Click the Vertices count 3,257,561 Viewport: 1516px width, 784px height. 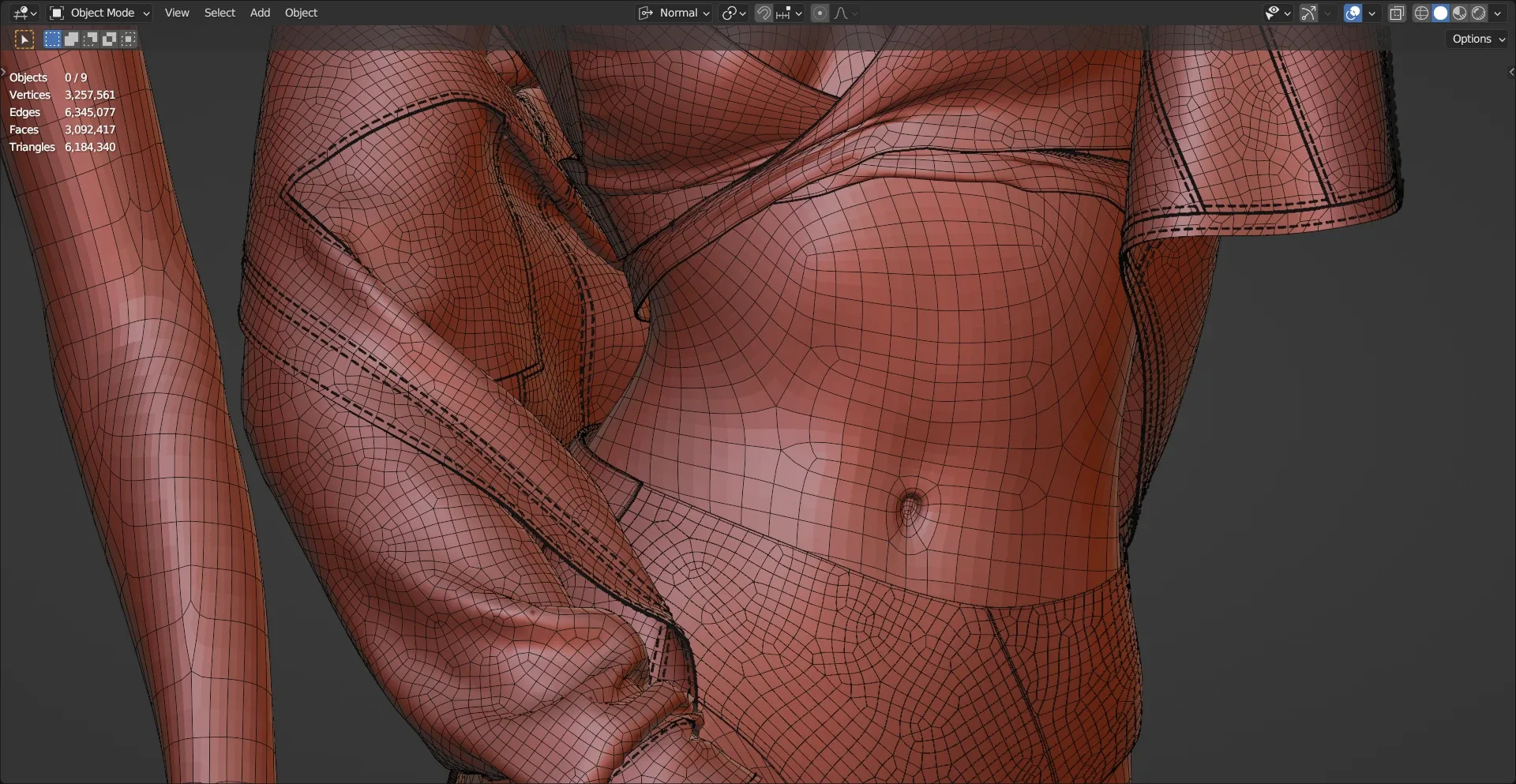(90, 95)
